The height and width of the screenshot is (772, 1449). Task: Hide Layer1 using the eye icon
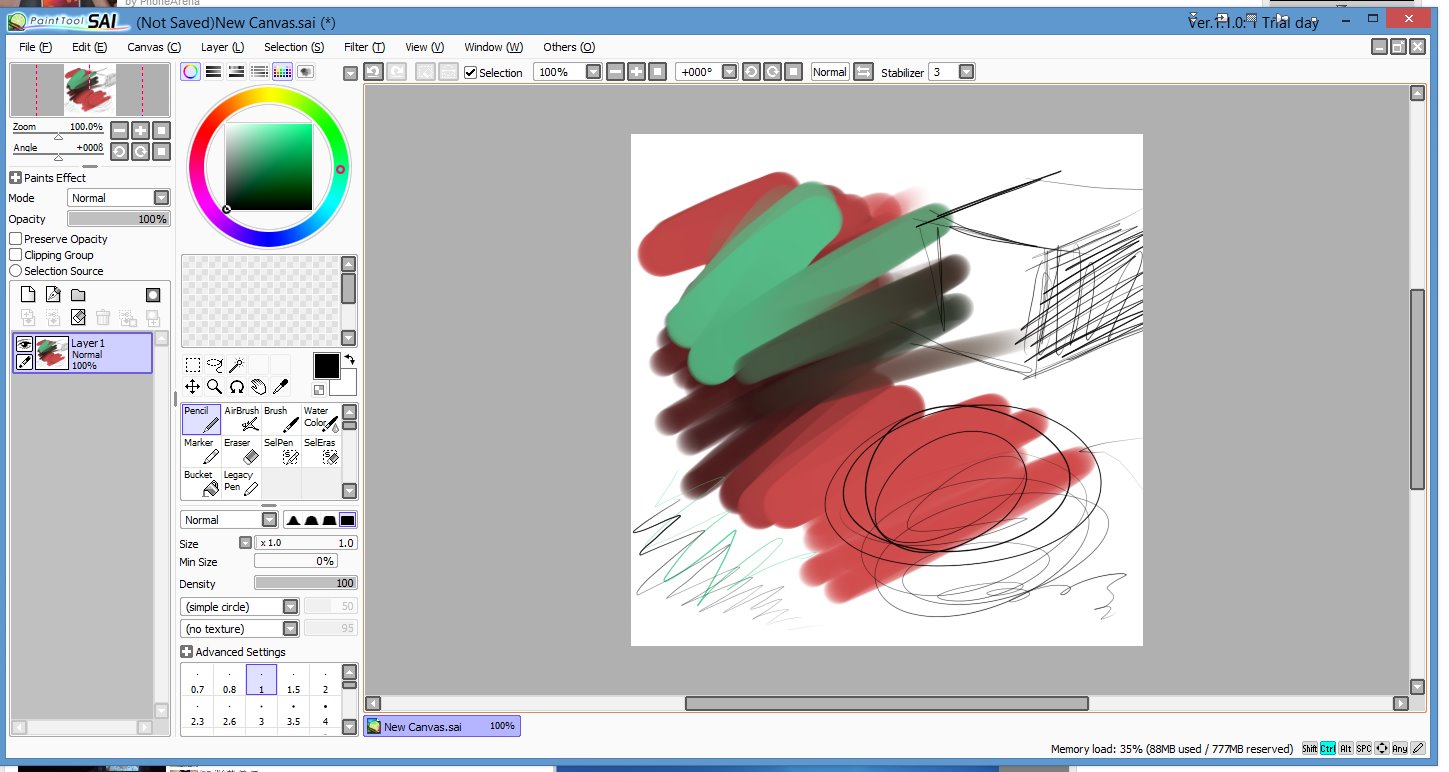tap(24, 344)
